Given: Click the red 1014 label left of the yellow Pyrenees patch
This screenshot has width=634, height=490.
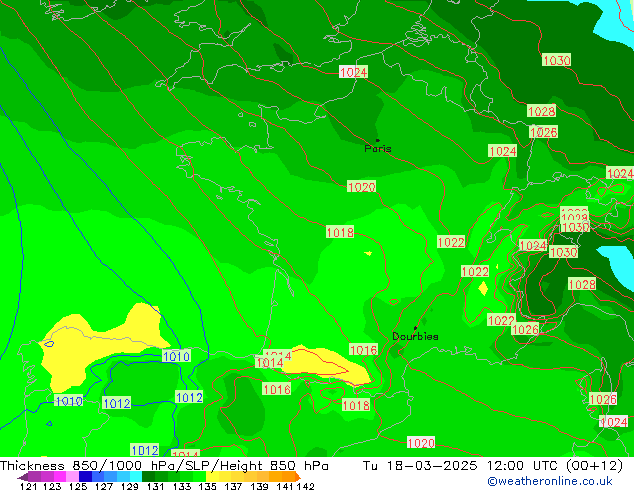Looking at the screenshot, I should coord(269,362).
